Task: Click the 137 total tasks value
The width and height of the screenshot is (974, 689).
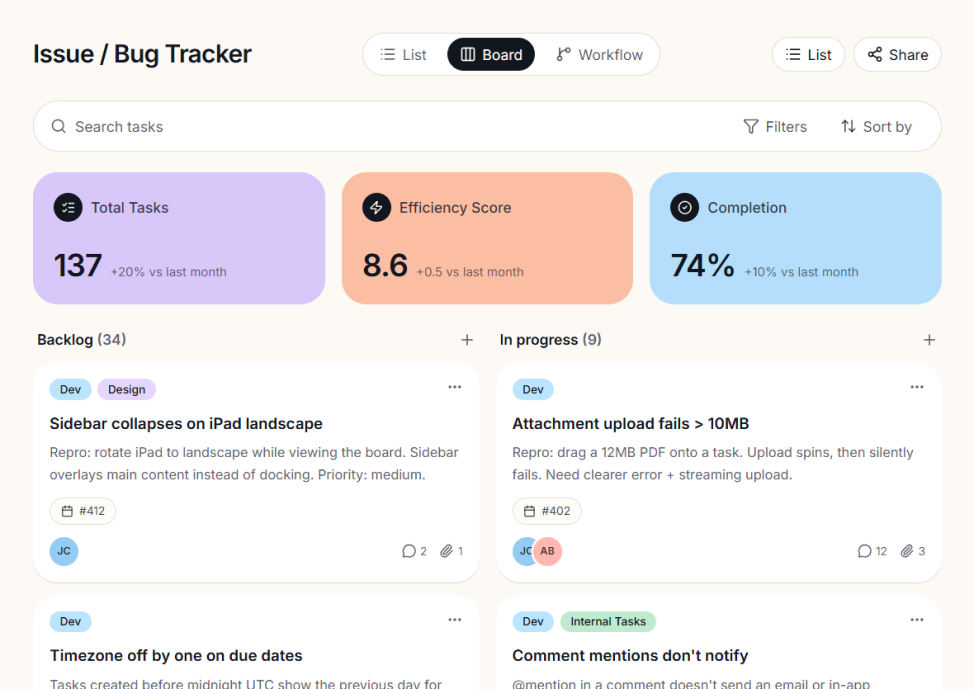Action: point(78,265)
